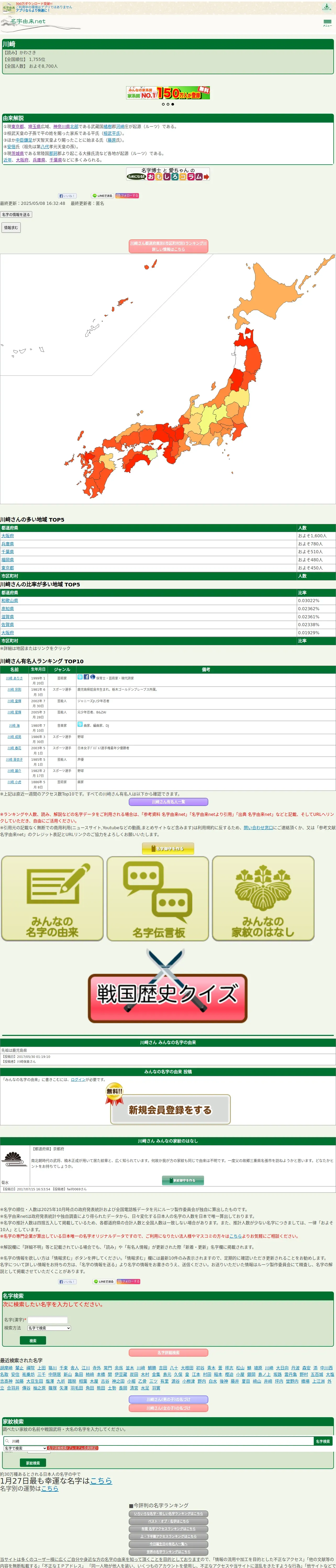Expand the 検索方法 dropdown in 名字検索
This screenshot has height=1568, width=336.
(49, 1328)
